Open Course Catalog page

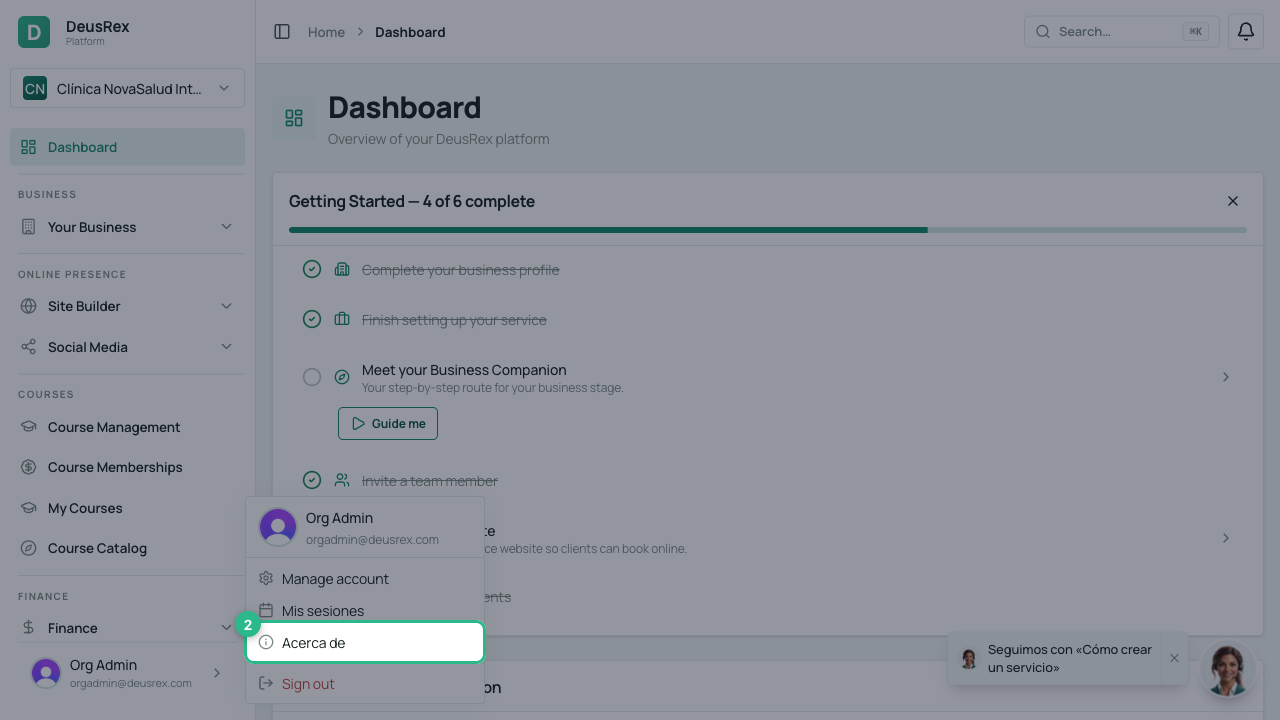[127, 548]
